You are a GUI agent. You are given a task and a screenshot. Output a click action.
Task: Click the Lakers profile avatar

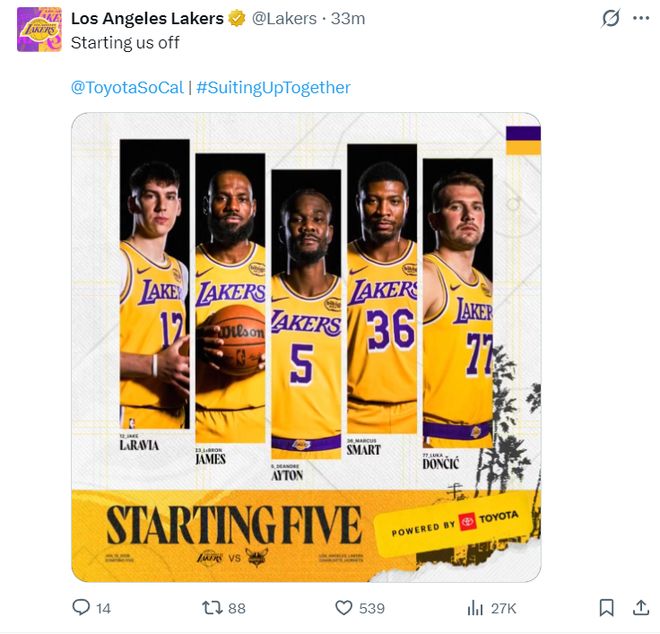pos(39,29)
